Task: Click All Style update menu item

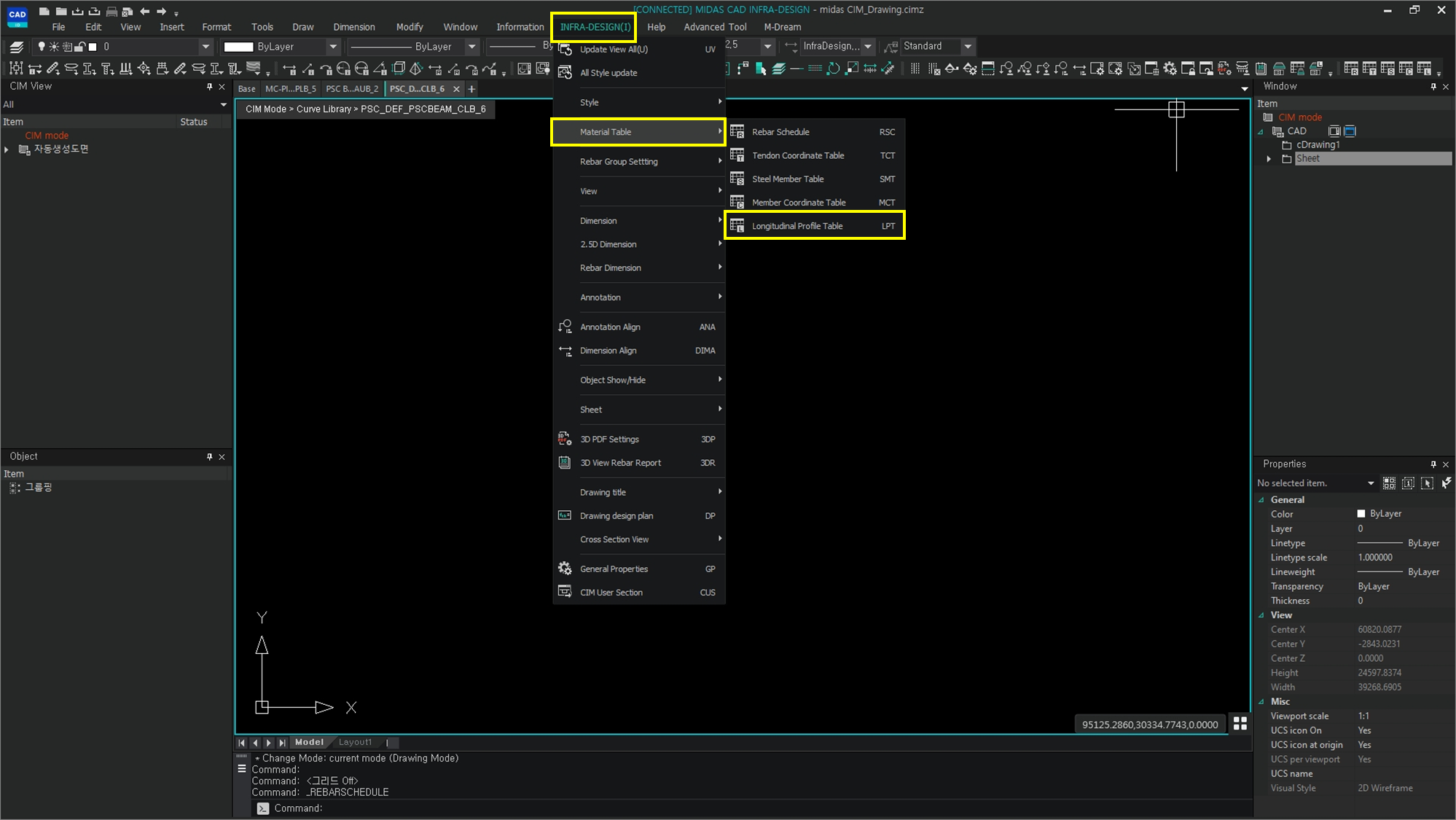Action: 639,73
